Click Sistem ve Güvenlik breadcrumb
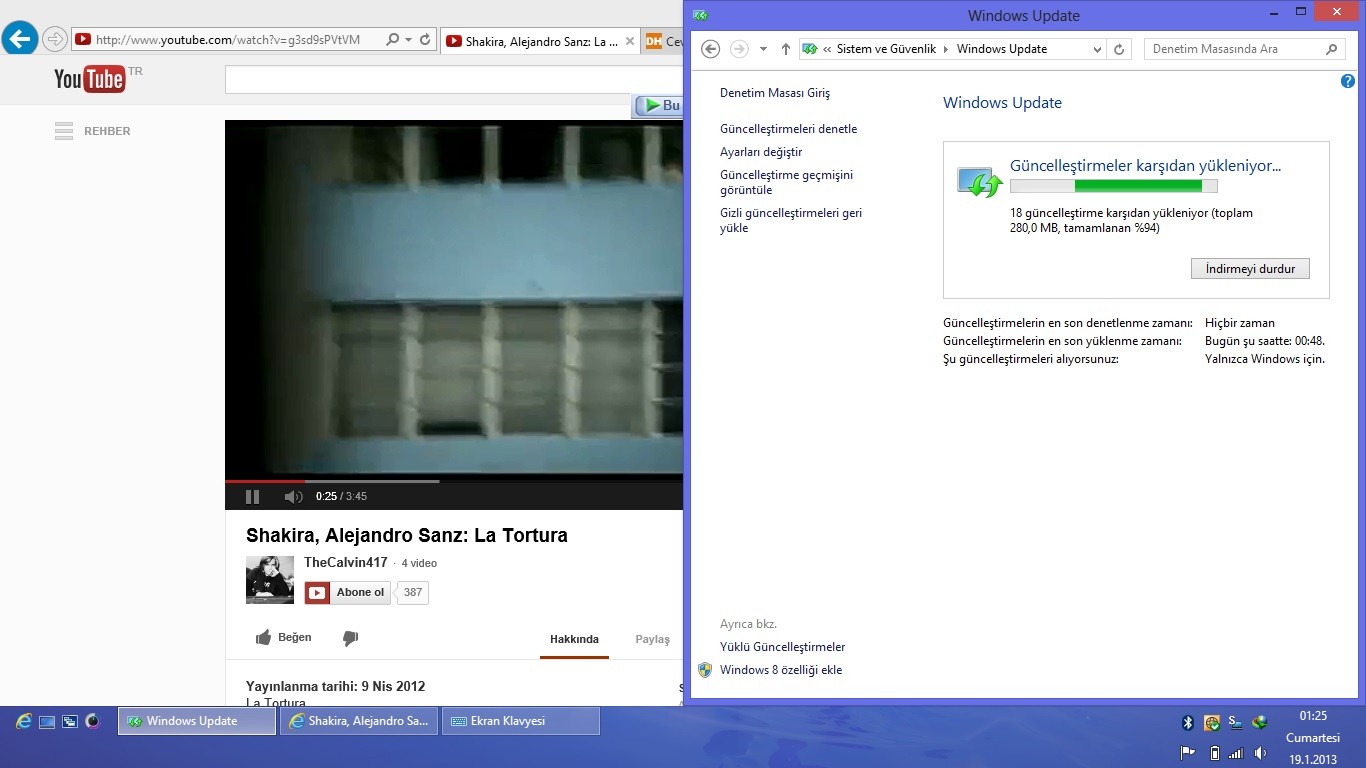 tap(886, 49)
